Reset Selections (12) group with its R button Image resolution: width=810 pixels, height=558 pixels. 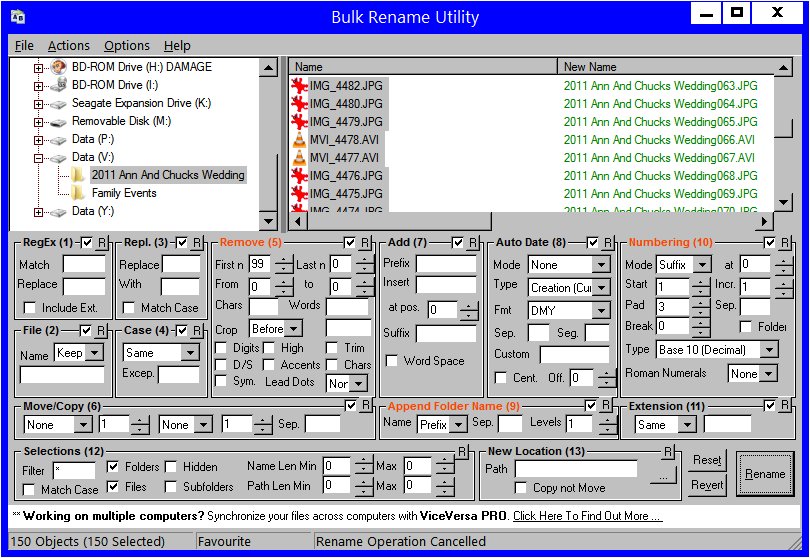(x=462, y=452)
